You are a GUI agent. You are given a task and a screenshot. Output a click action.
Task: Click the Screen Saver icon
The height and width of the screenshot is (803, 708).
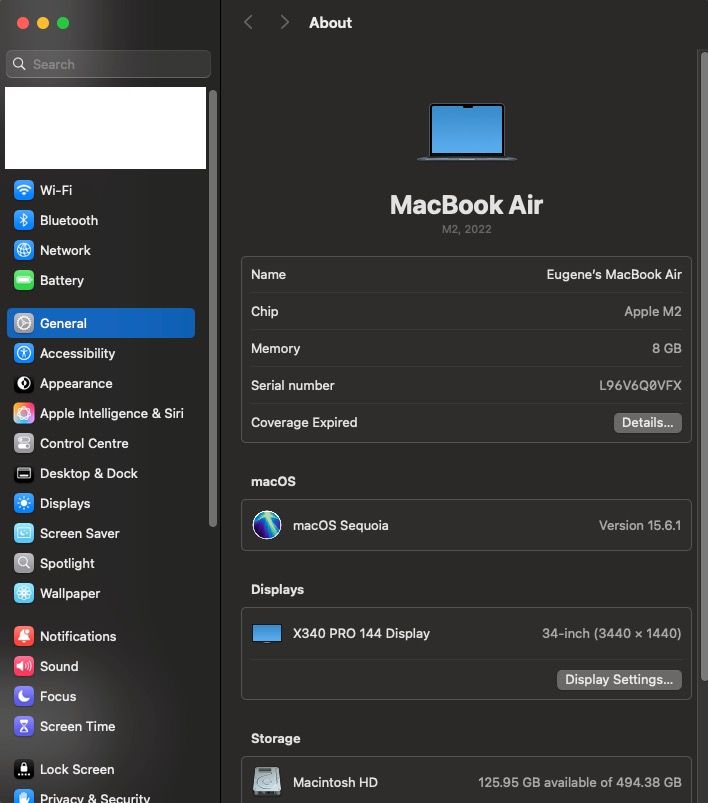(24, 533)
